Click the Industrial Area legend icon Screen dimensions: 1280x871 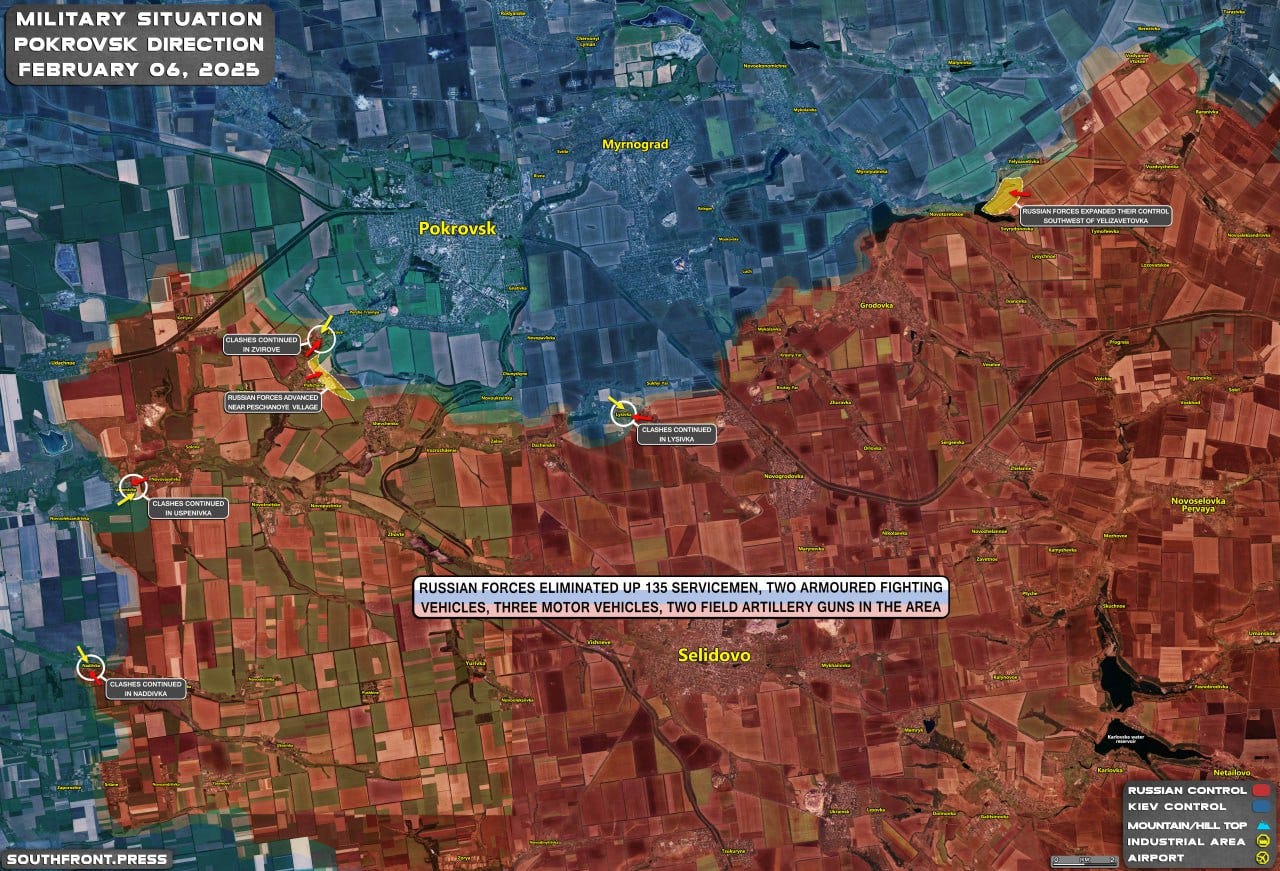click(x=1264, y=842)
